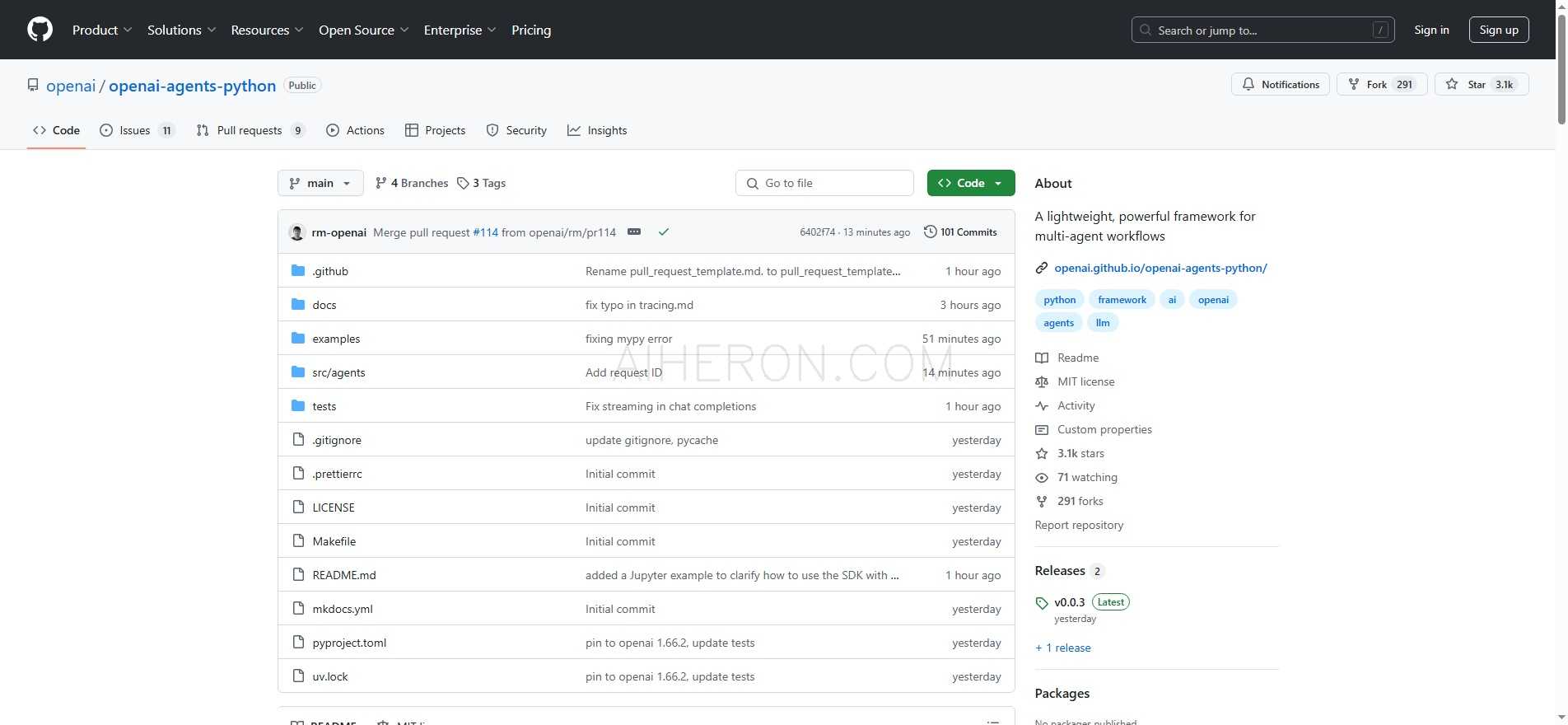Click the watching eye icon

tap(1042, 477)
